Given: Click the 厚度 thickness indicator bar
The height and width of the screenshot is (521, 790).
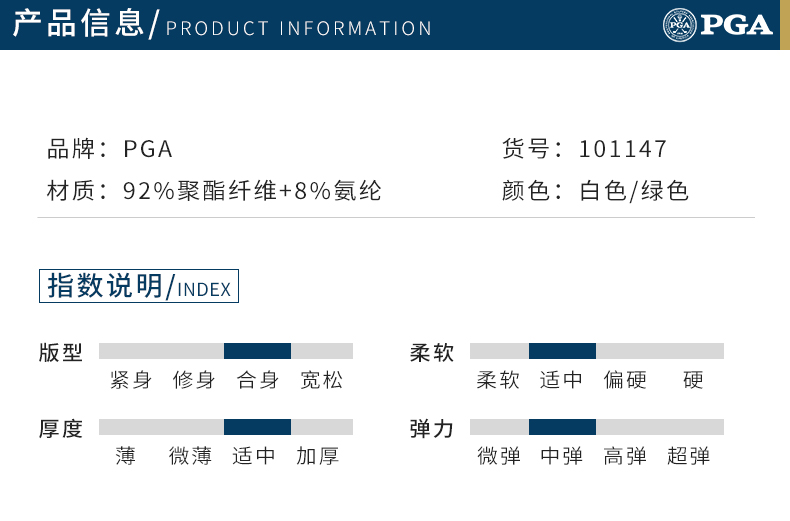Looking at the screenshot, I should point(226,427).
